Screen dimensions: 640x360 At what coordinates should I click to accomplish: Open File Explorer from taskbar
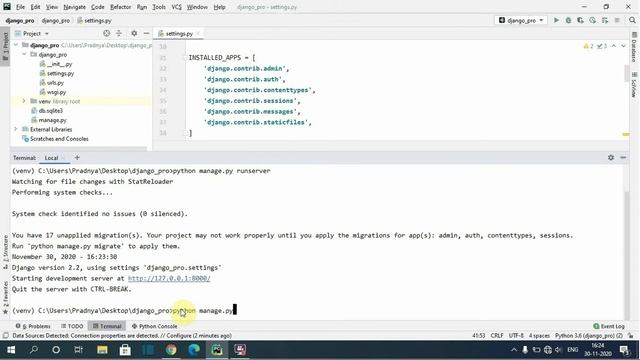pyautogui.click(x=102, y=350)
